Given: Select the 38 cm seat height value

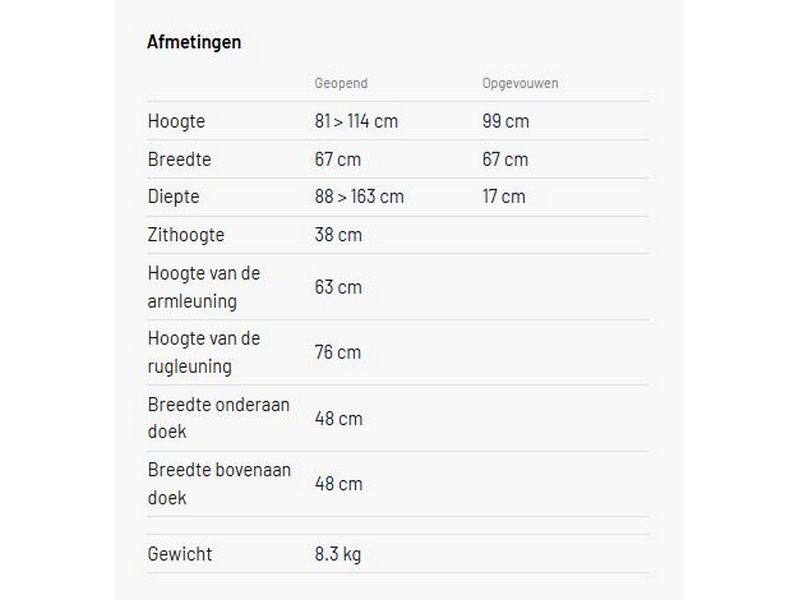Looking at the screenshot, I should click(338, 235).
